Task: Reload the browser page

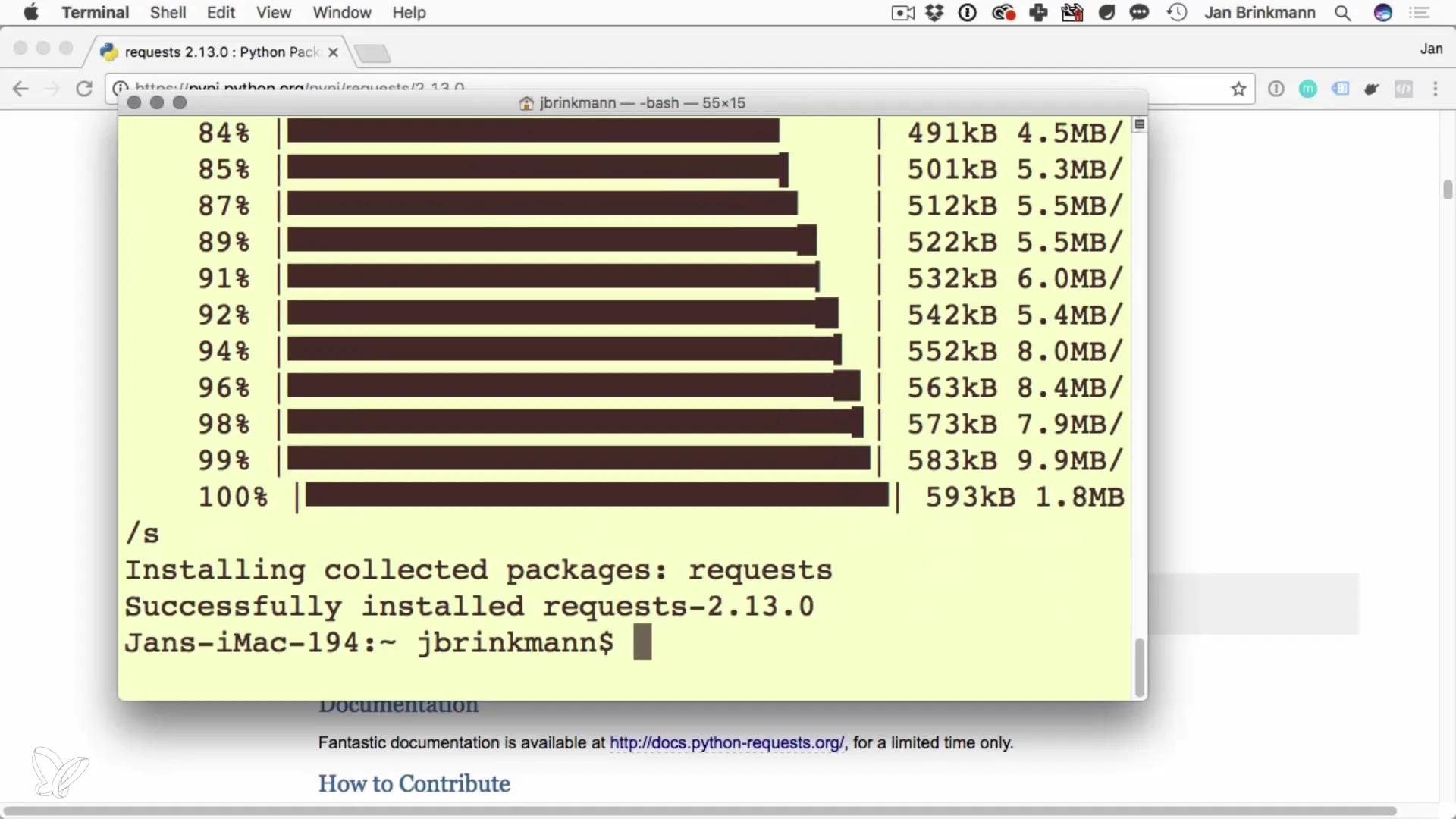Action: [x=84, y=89]
